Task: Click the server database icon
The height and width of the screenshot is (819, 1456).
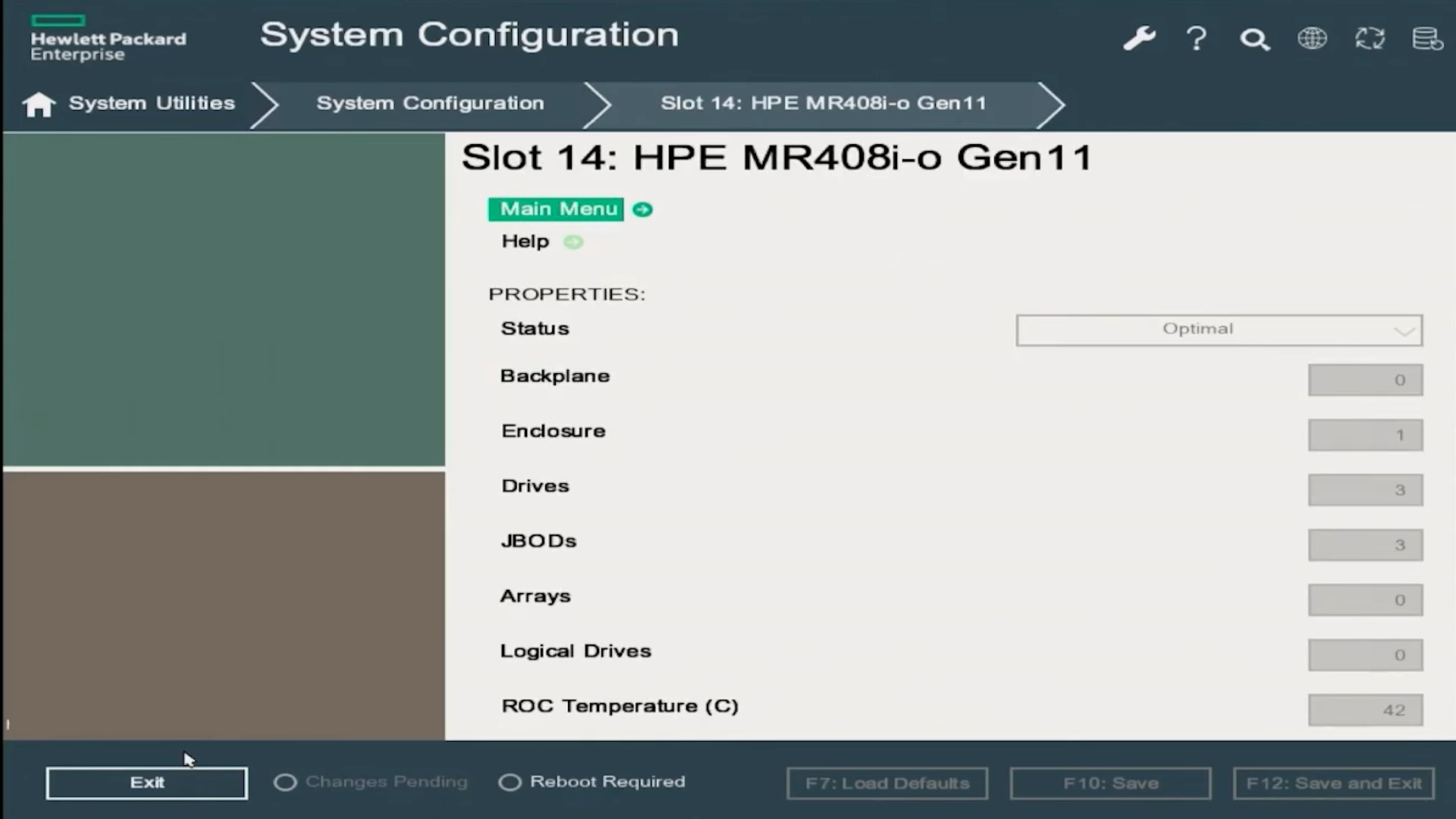Action: pyautogui.click(x=1427, y=38)
